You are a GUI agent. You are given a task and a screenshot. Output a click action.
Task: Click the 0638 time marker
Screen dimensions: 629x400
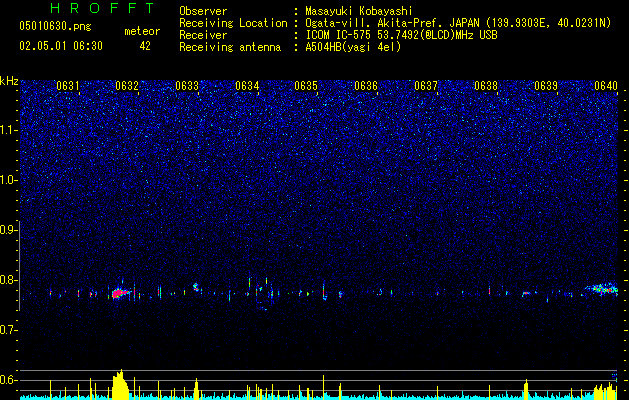pyautogui.click(x=486, y=86)
